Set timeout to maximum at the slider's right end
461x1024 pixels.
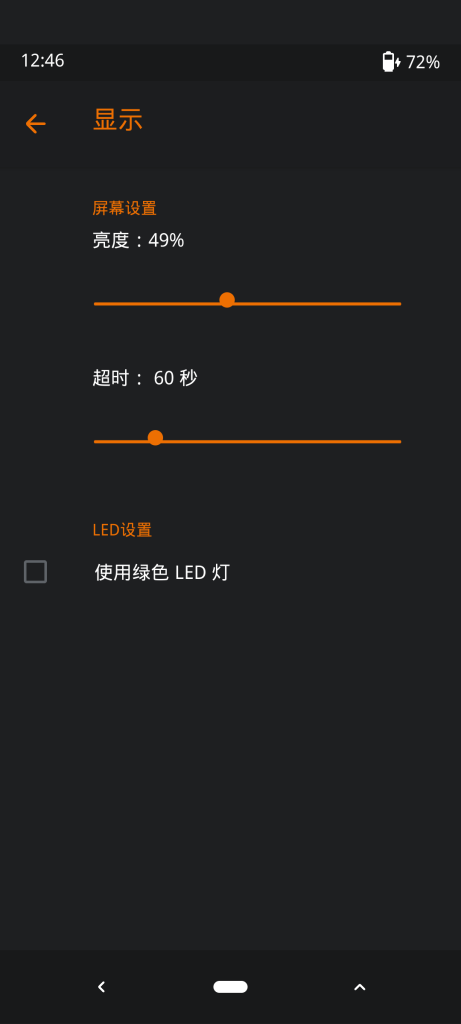[399, 441]
